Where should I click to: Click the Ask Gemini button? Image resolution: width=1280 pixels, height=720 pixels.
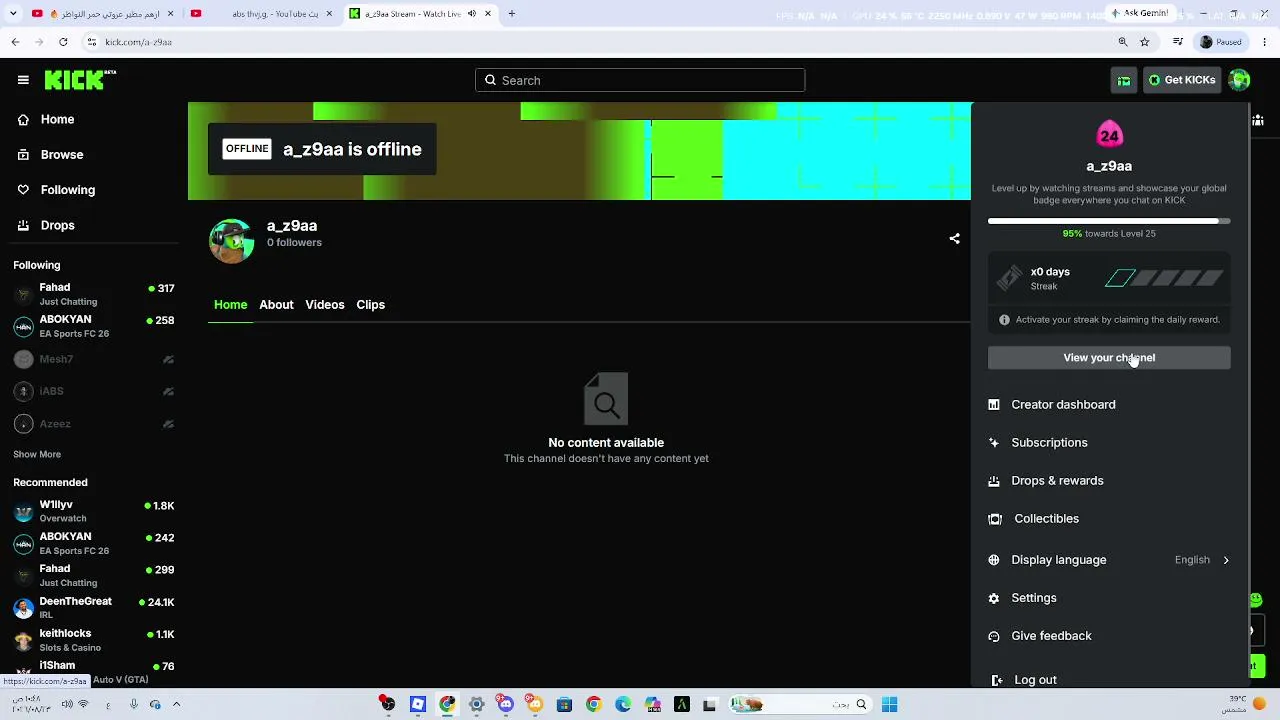[x=1140, y=13]
